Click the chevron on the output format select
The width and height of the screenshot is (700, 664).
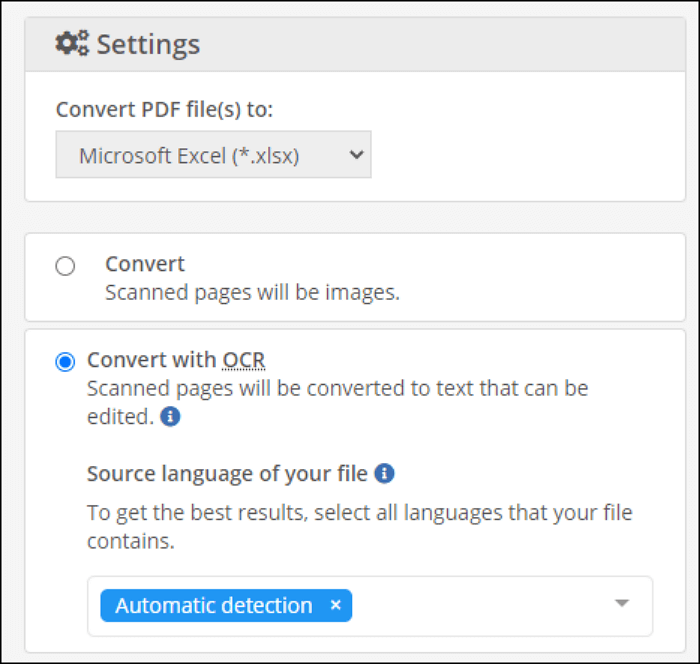[353, 155]
